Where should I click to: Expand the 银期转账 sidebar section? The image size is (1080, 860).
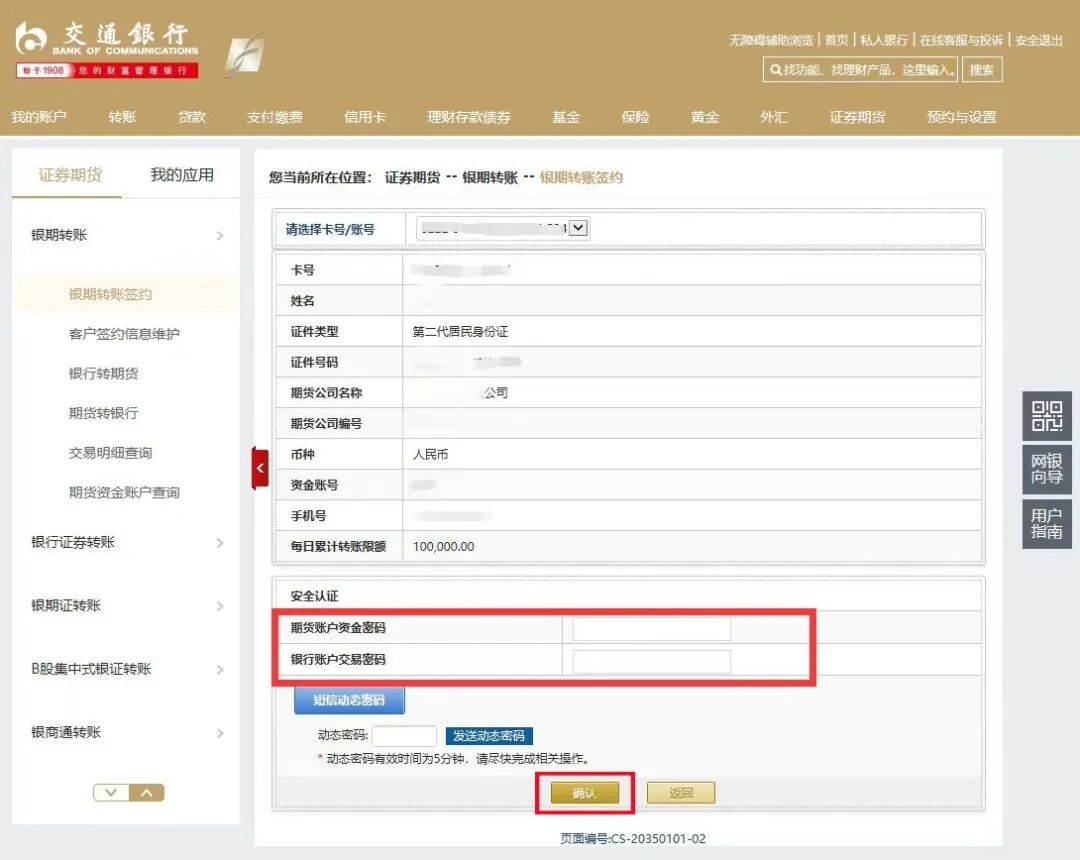pyautogui.click(x=125, y=235)
